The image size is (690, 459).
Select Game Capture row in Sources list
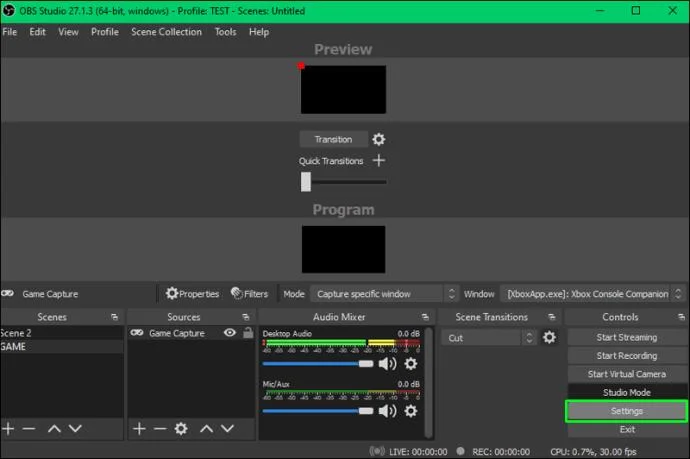pyautogui.click(x=191, y=333)
